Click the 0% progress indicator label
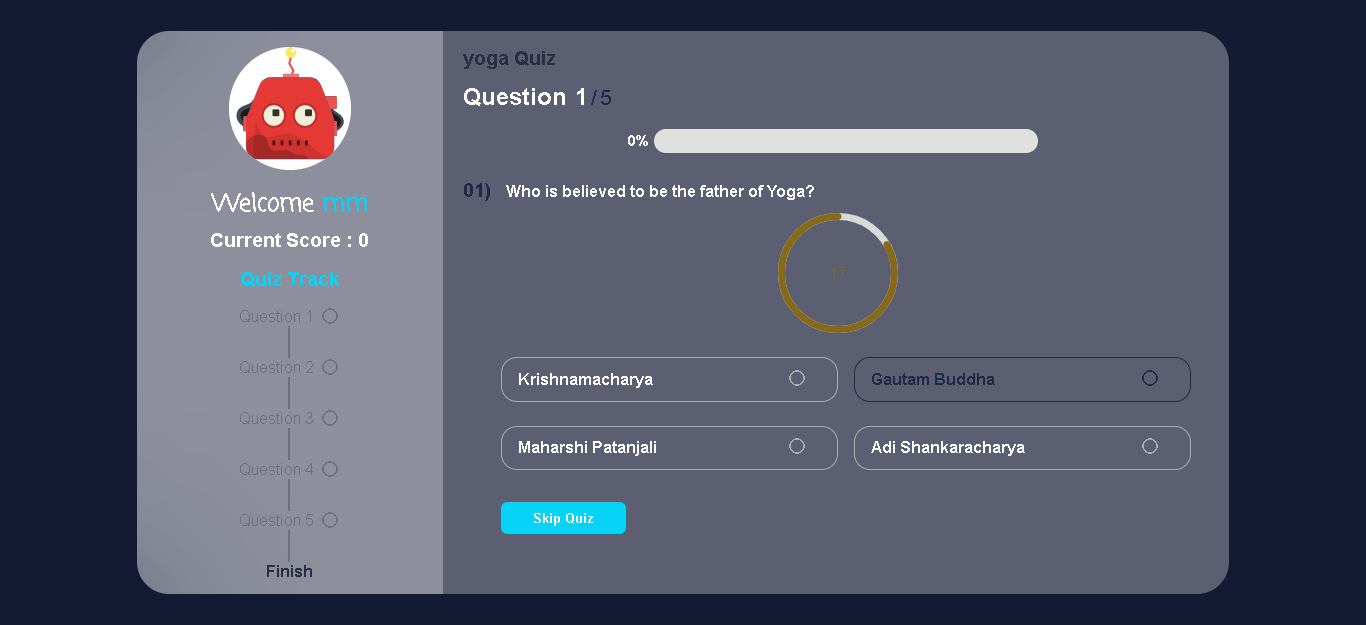 point(637,141)
